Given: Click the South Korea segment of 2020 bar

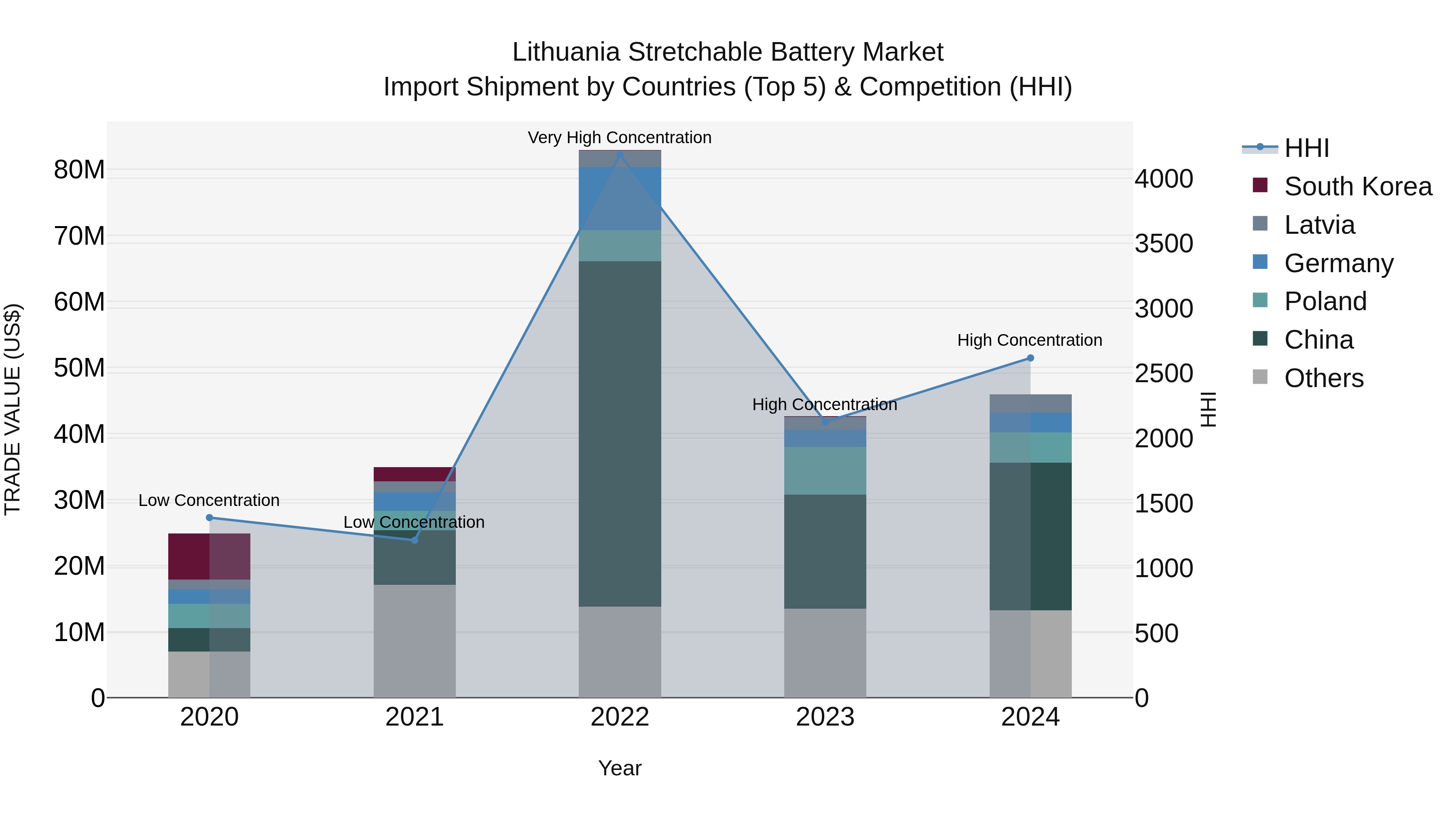Looking at the screenshot, I should [x=209, y=557].
